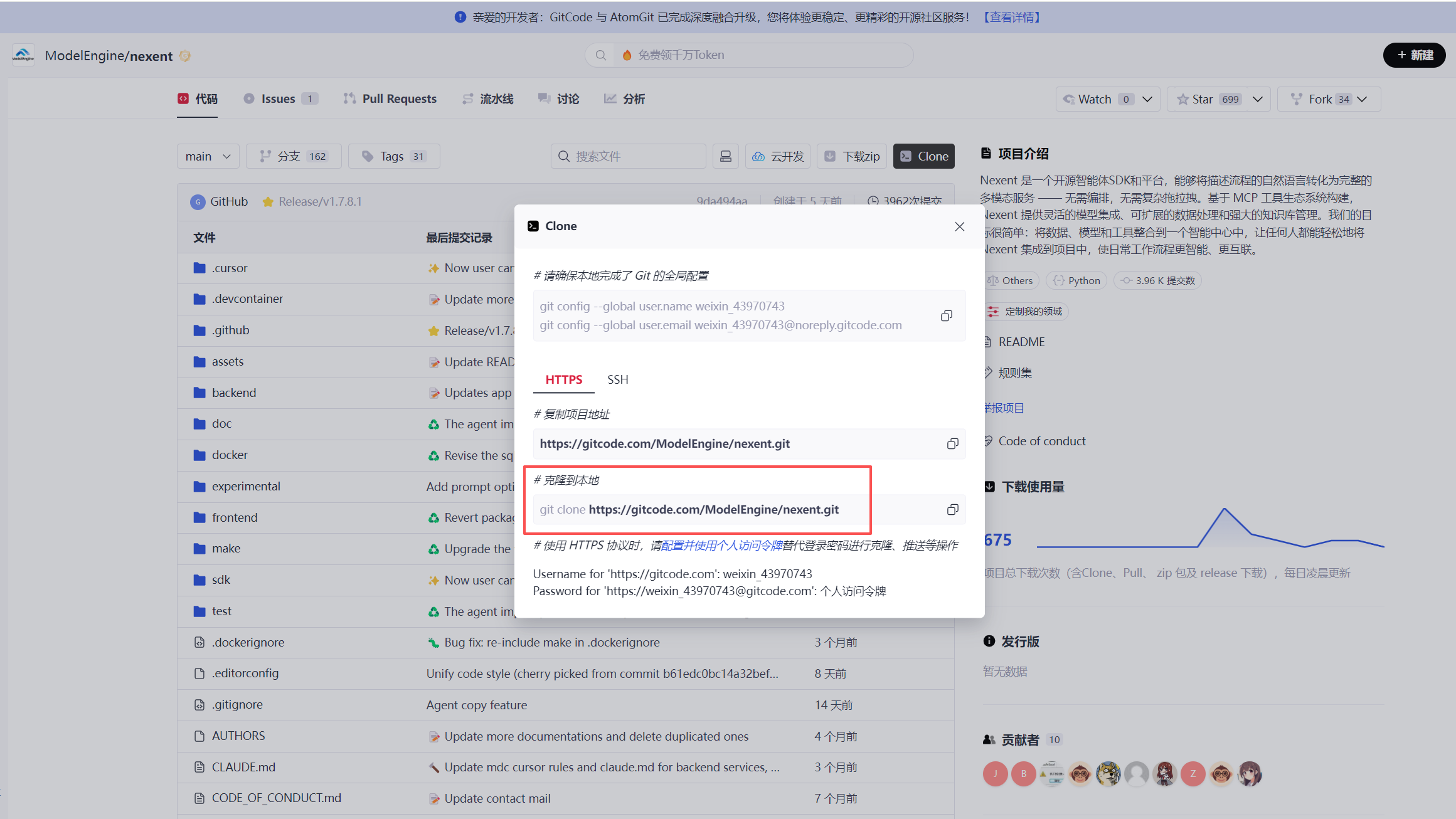Screen dimensions: 1456x819
Task: Open the ModelEngine logo avatar
Action: [x=23, y=56]
